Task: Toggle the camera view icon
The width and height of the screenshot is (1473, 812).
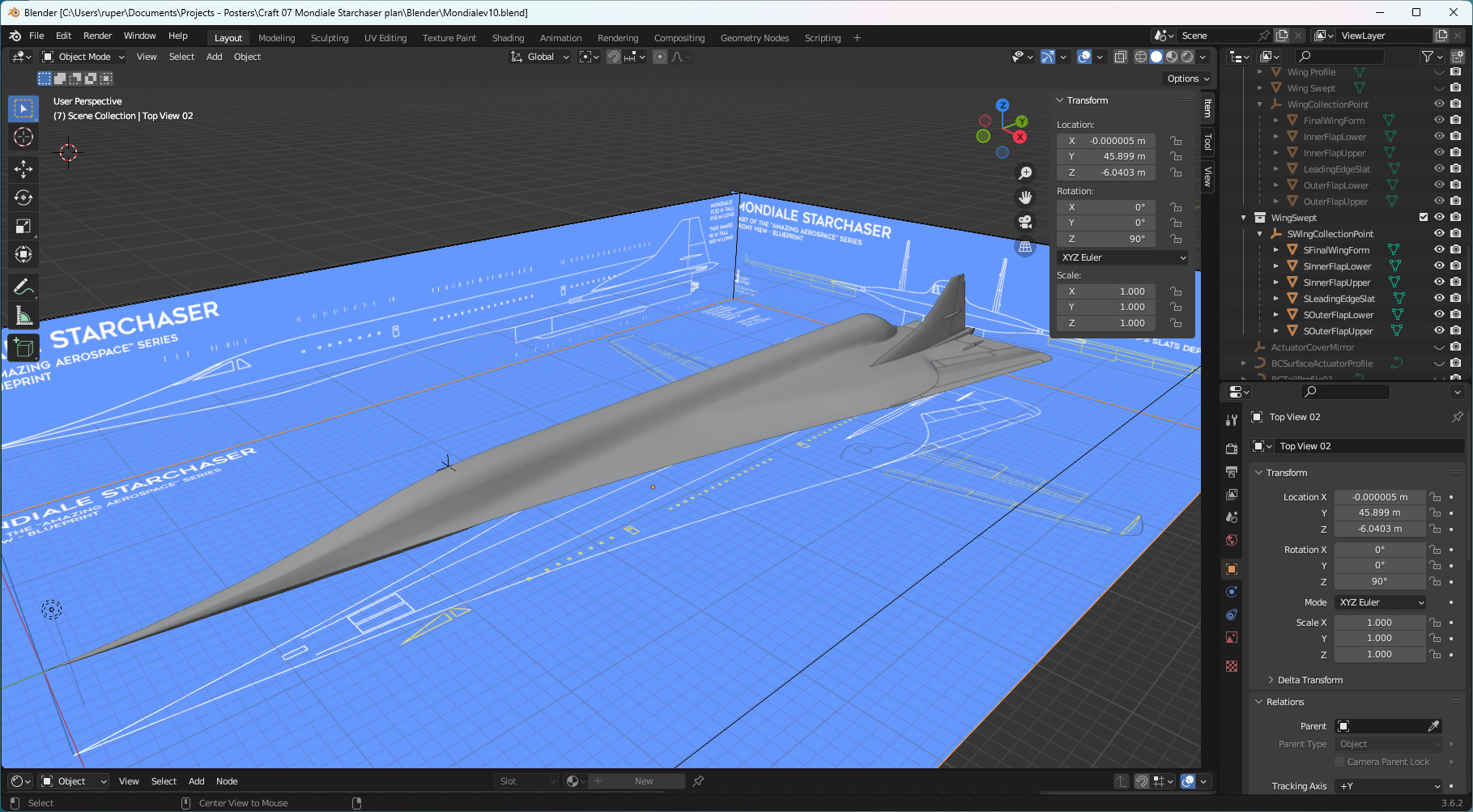Action: [x=1025, y=222]
